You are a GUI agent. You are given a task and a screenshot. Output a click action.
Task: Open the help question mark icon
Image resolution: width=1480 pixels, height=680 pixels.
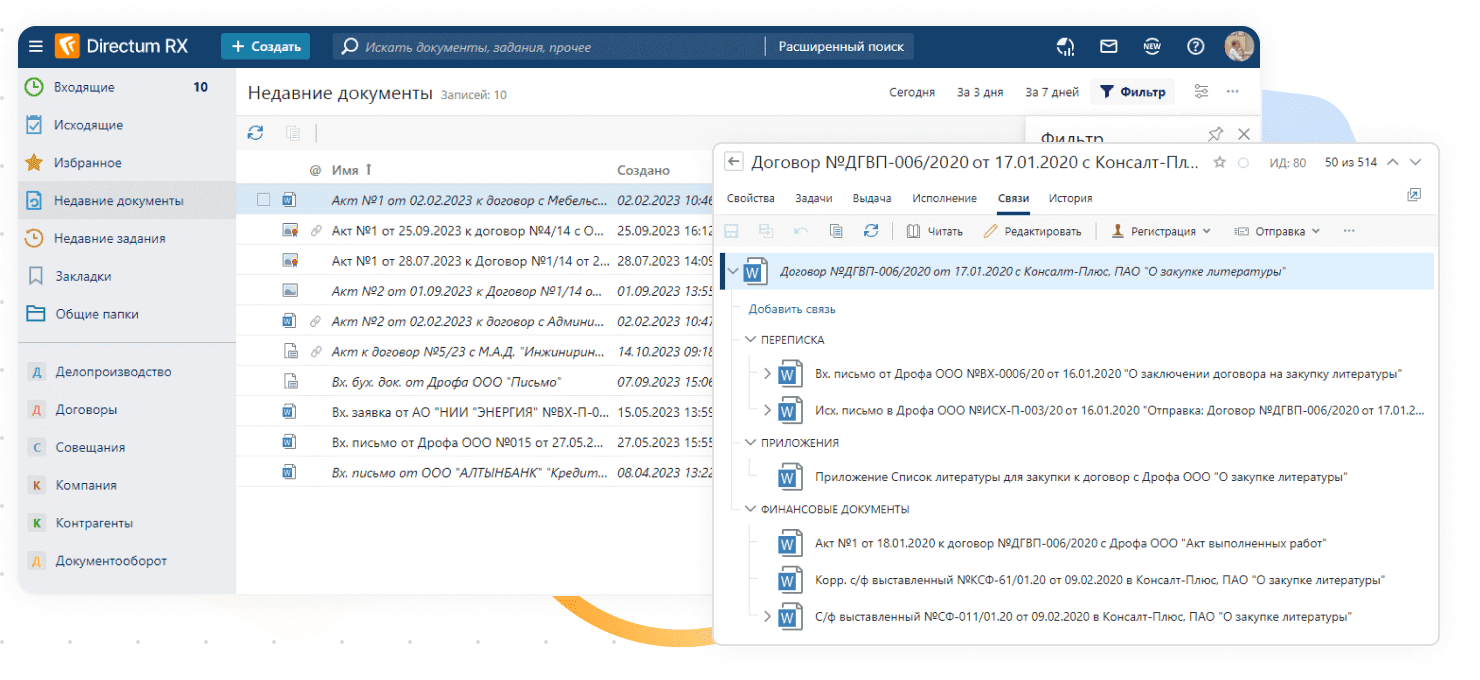point(1195,46)
